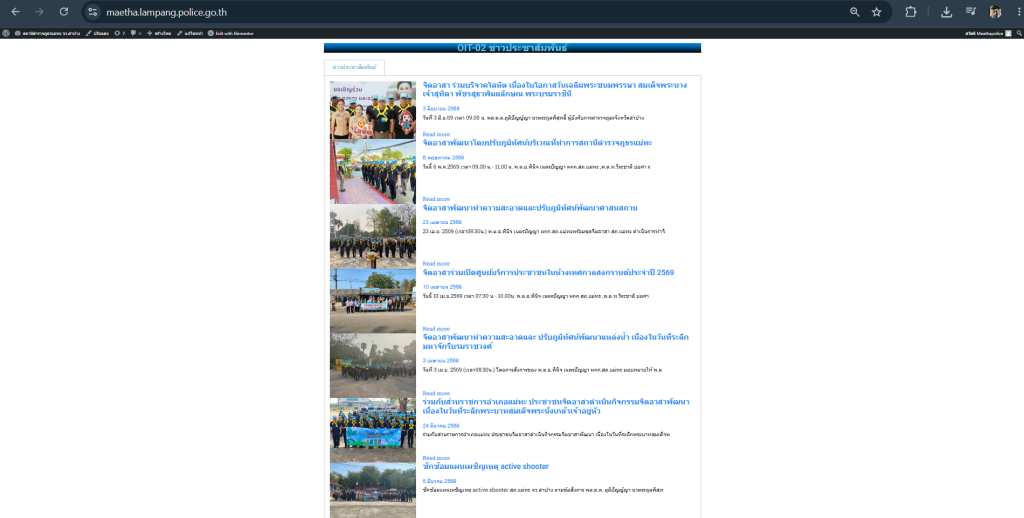Open the WordPress logo menu in admin bar
1024x518 pixels.
coord(6,33)
